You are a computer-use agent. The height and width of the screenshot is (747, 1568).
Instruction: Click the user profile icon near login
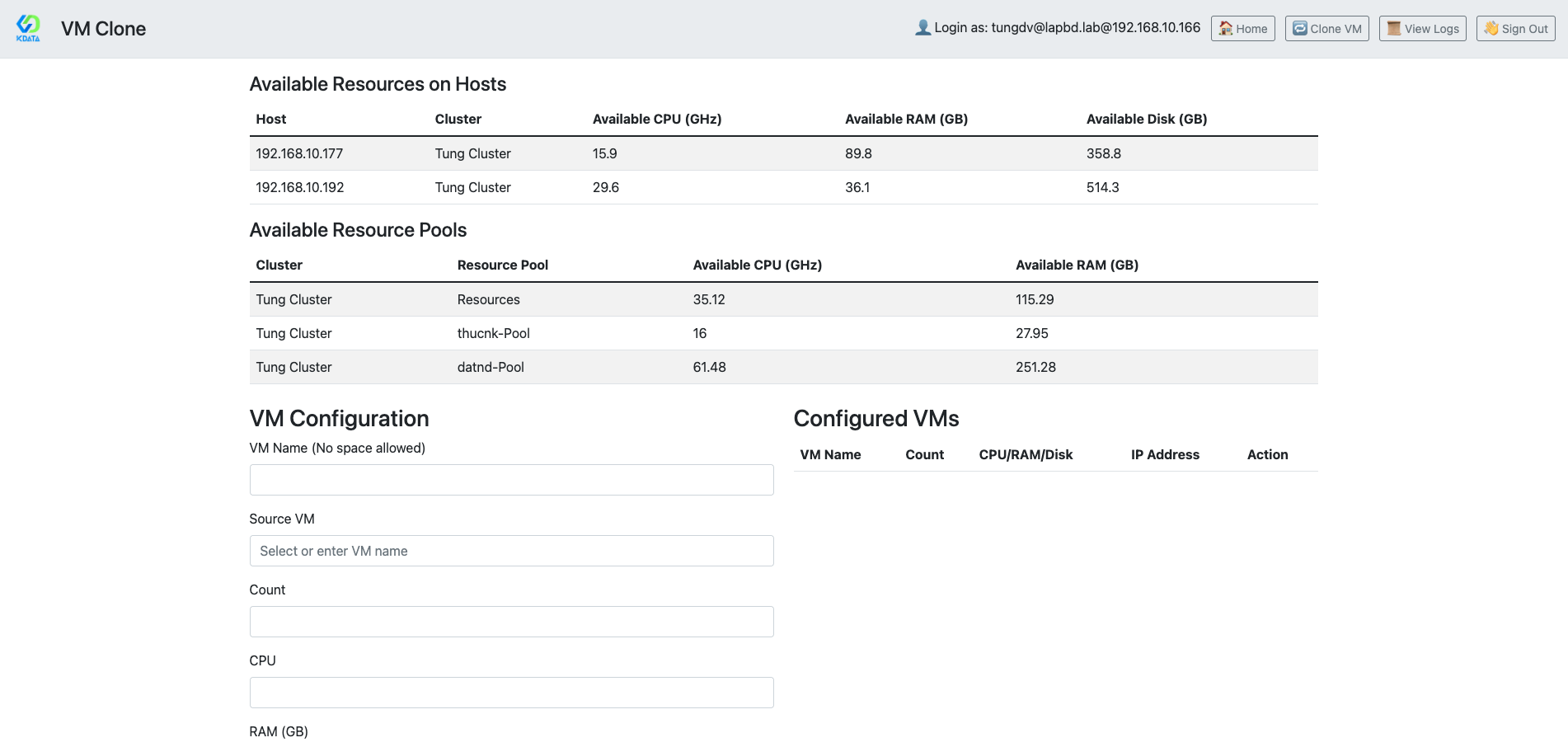coord(922,28)
